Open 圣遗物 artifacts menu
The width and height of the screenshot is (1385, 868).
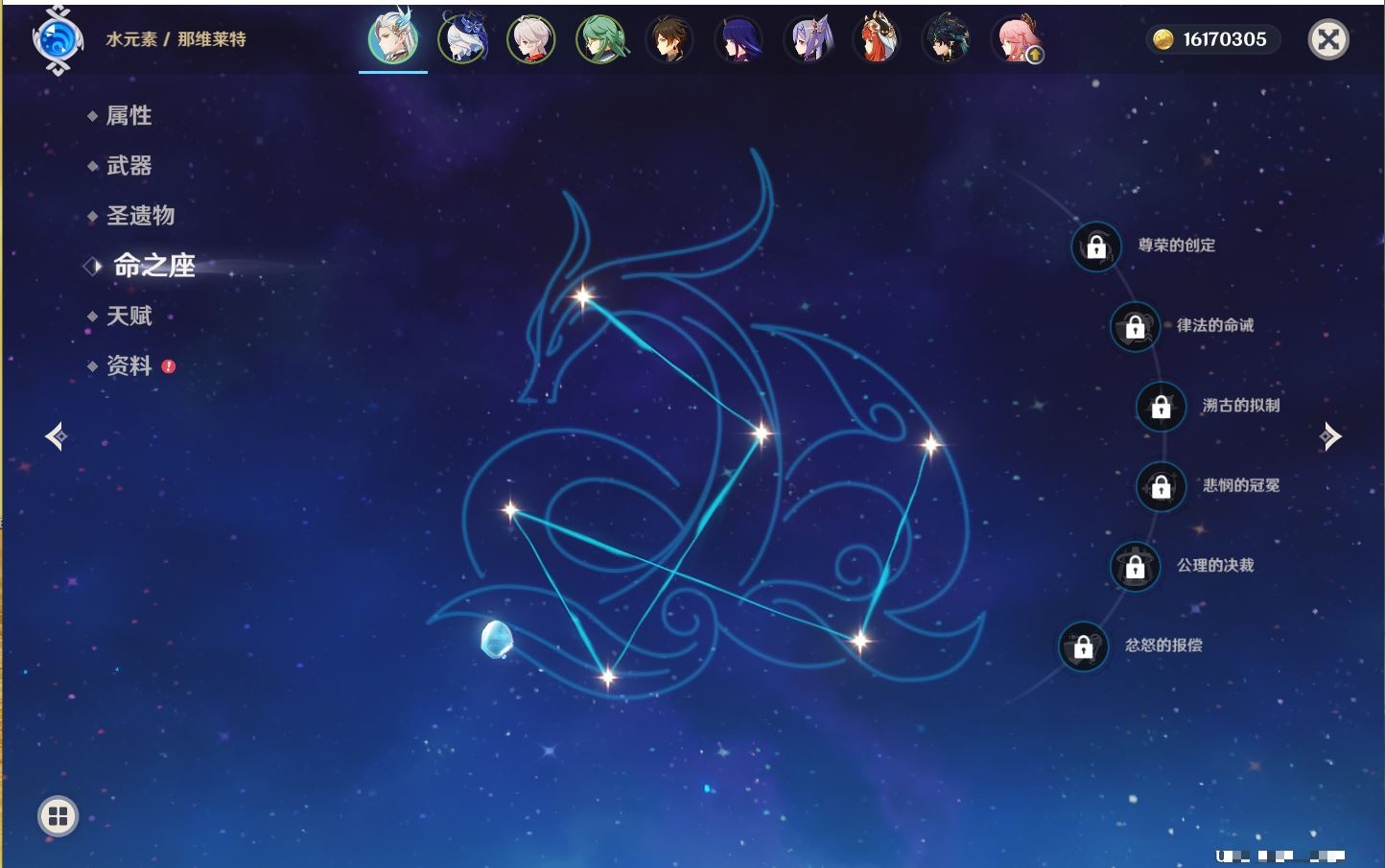pos(140,216)
